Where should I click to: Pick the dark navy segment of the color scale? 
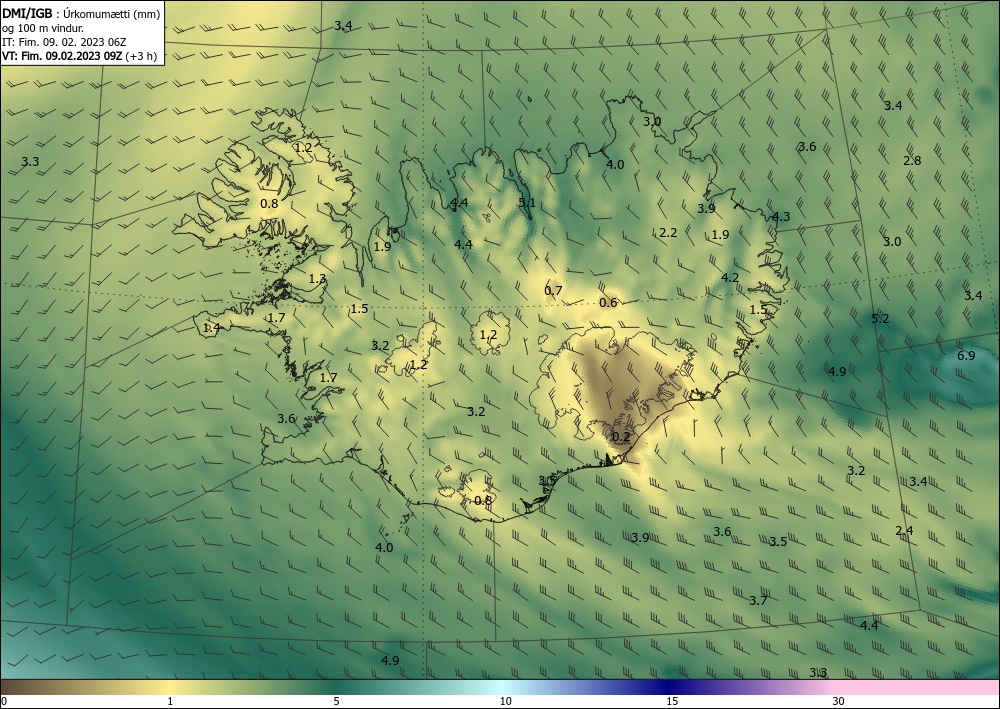tap(670, 687)
